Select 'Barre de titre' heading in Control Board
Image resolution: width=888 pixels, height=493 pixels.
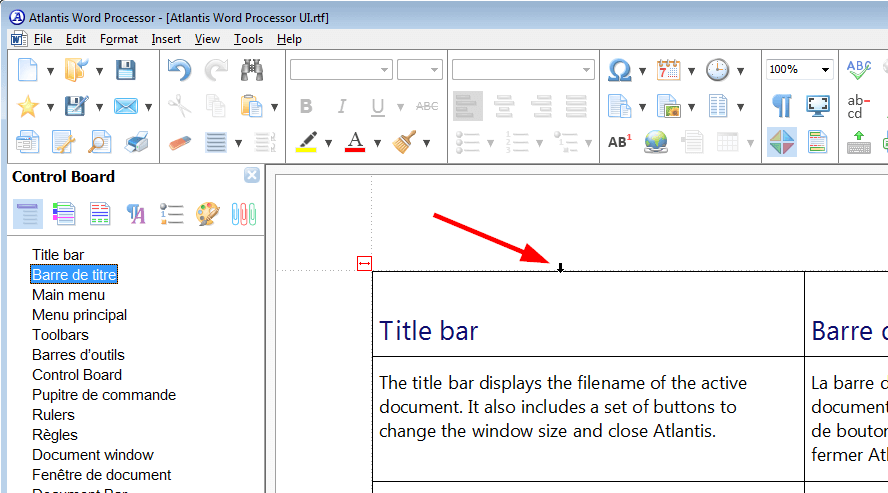click(x=74, y=275)
